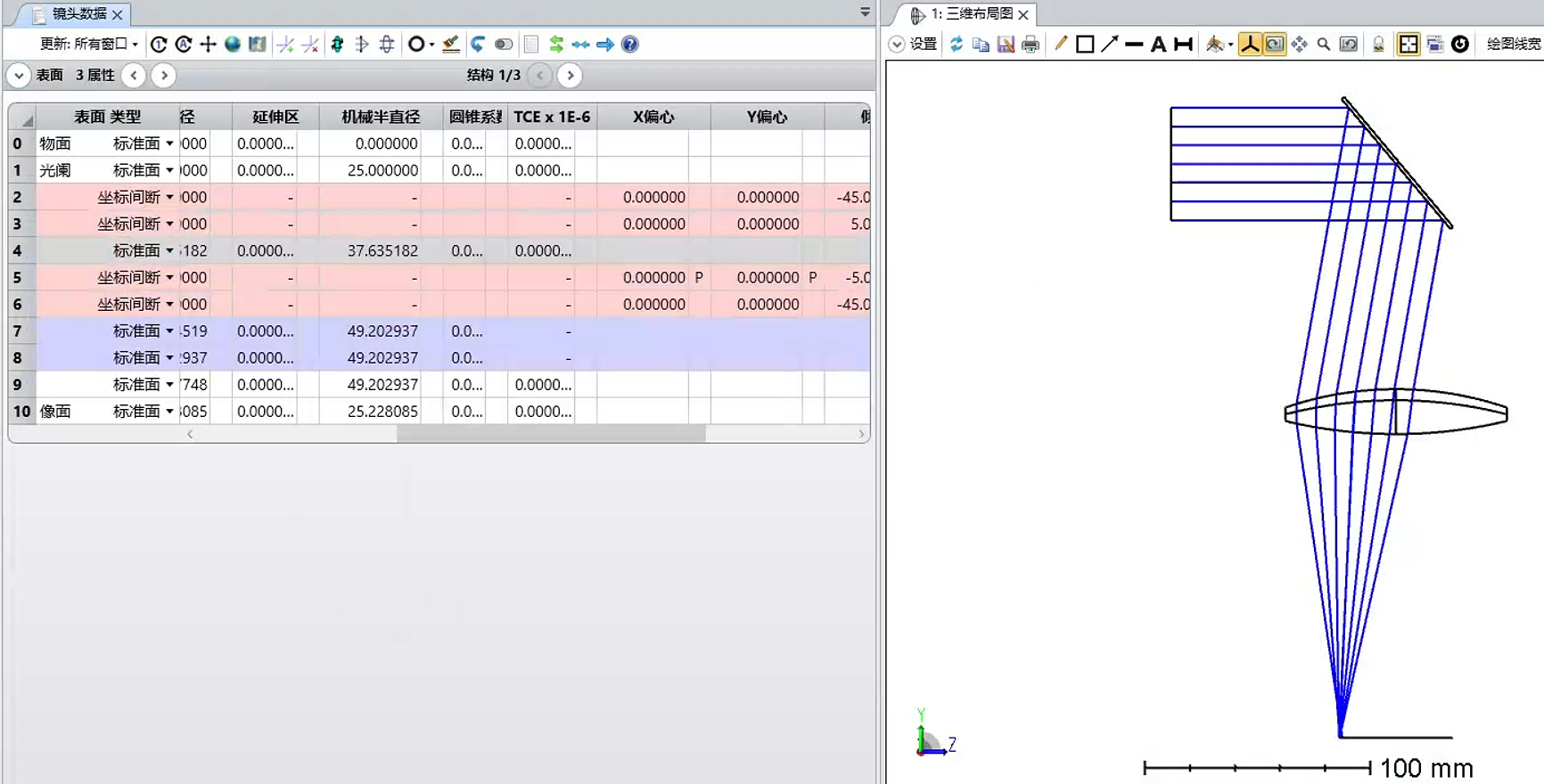Select the text annotation 'A' tool

pyautogui.click(x=1158, y=45)
